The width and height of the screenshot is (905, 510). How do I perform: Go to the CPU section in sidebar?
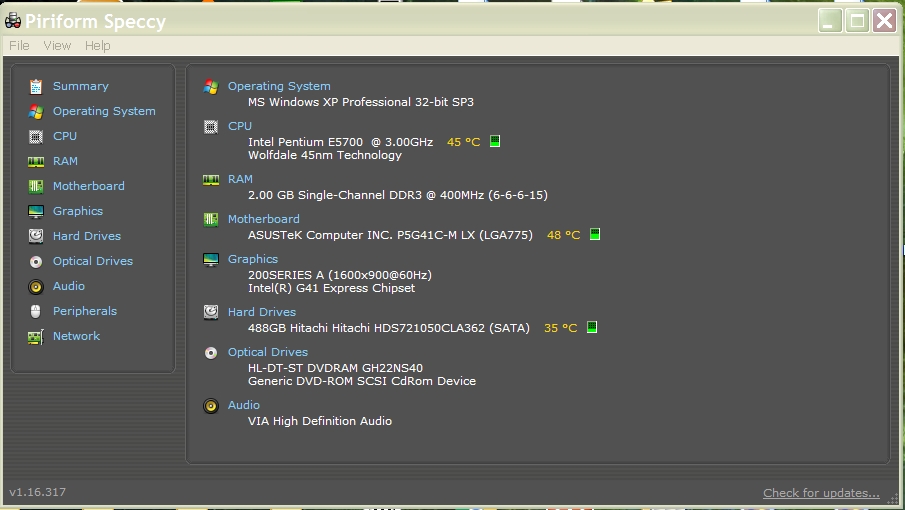(65, 136)
